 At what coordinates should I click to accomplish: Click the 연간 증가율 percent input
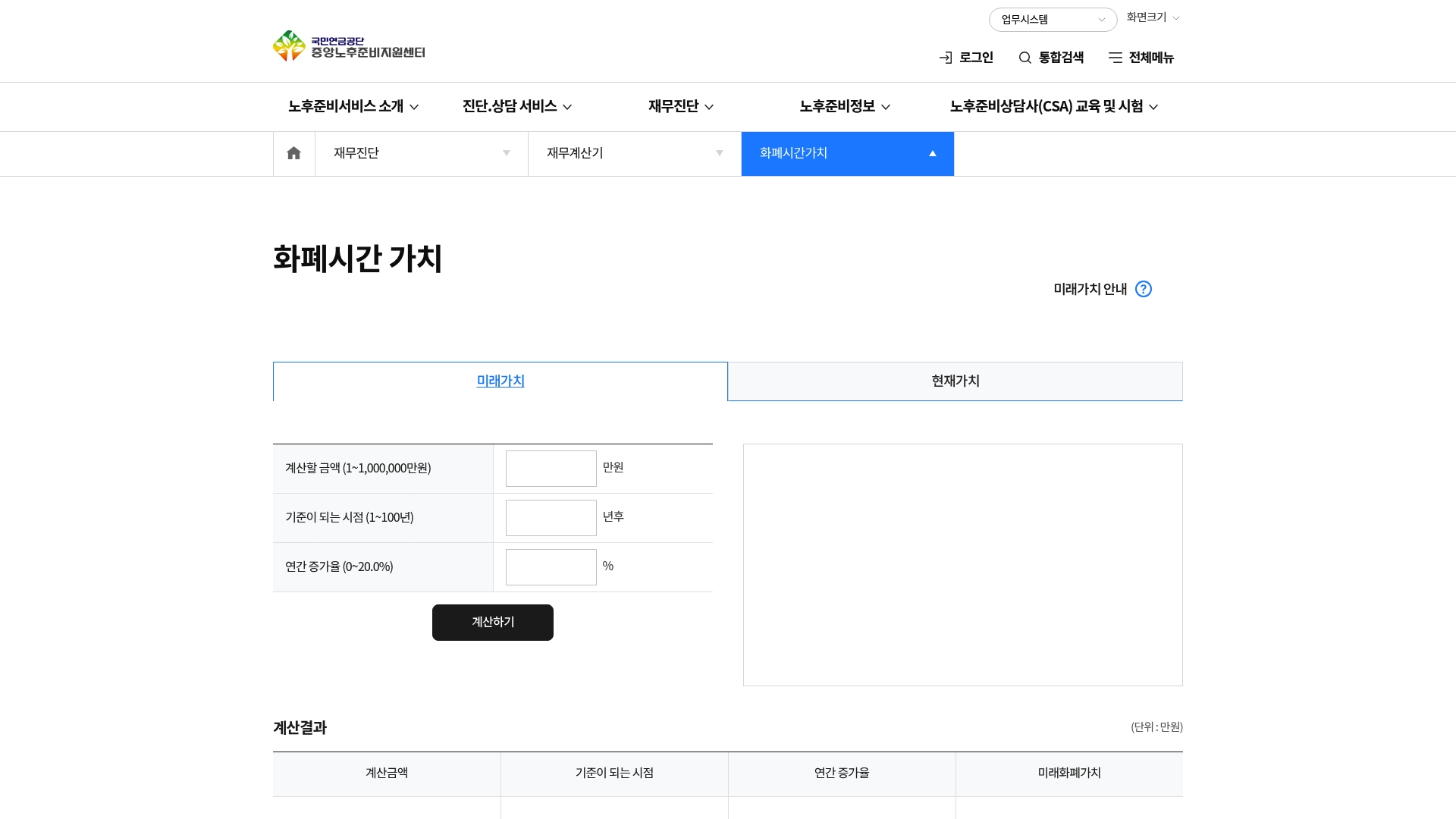pos(551,567)
